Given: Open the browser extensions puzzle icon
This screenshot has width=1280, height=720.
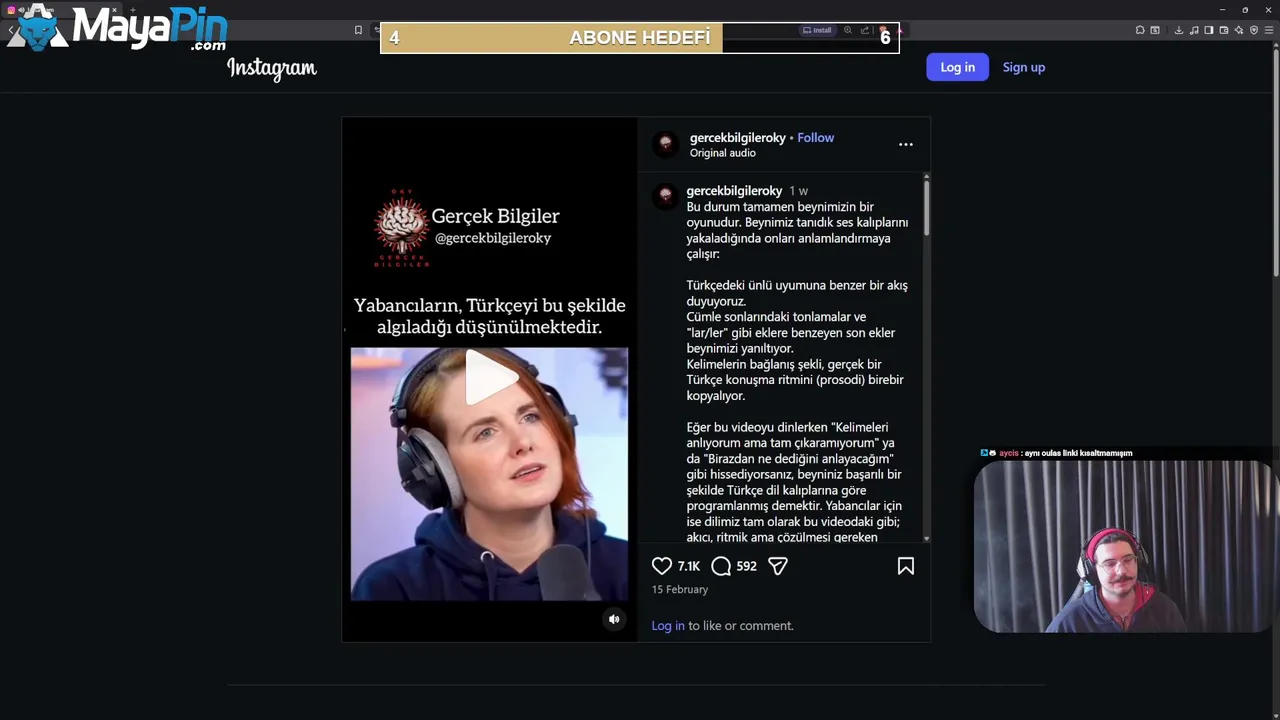Looking at the screenshot, I should pos(1140,30).
